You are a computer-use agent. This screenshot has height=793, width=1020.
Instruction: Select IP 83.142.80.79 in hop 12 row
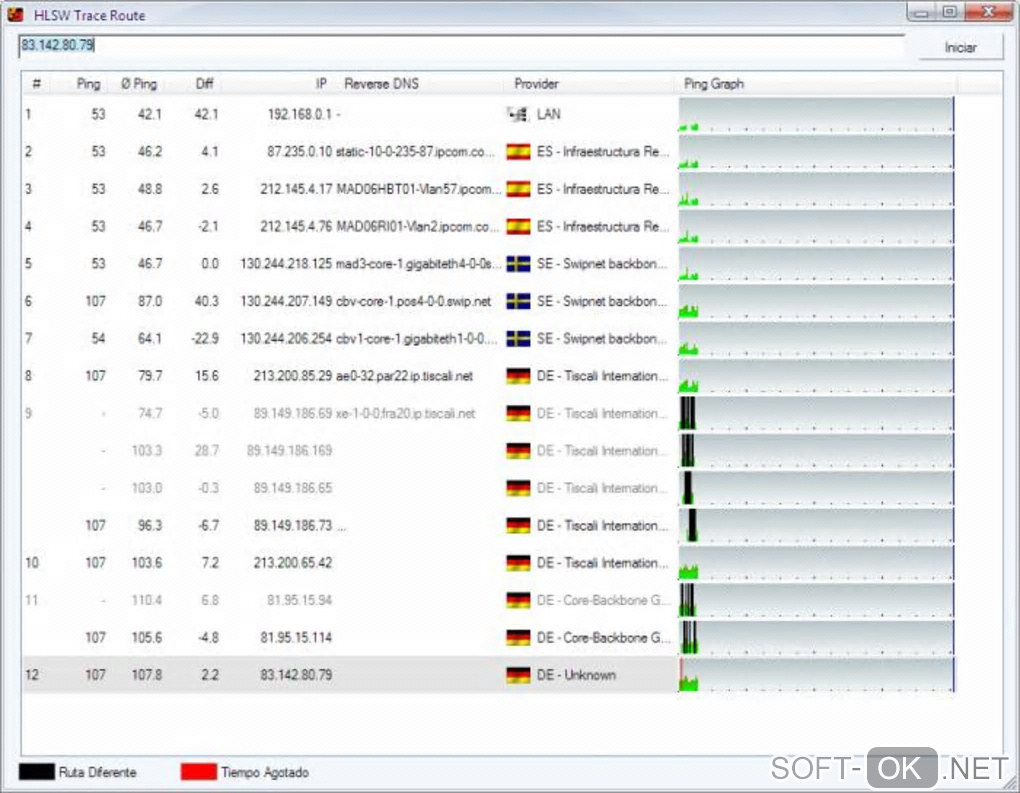click(296, 675)
